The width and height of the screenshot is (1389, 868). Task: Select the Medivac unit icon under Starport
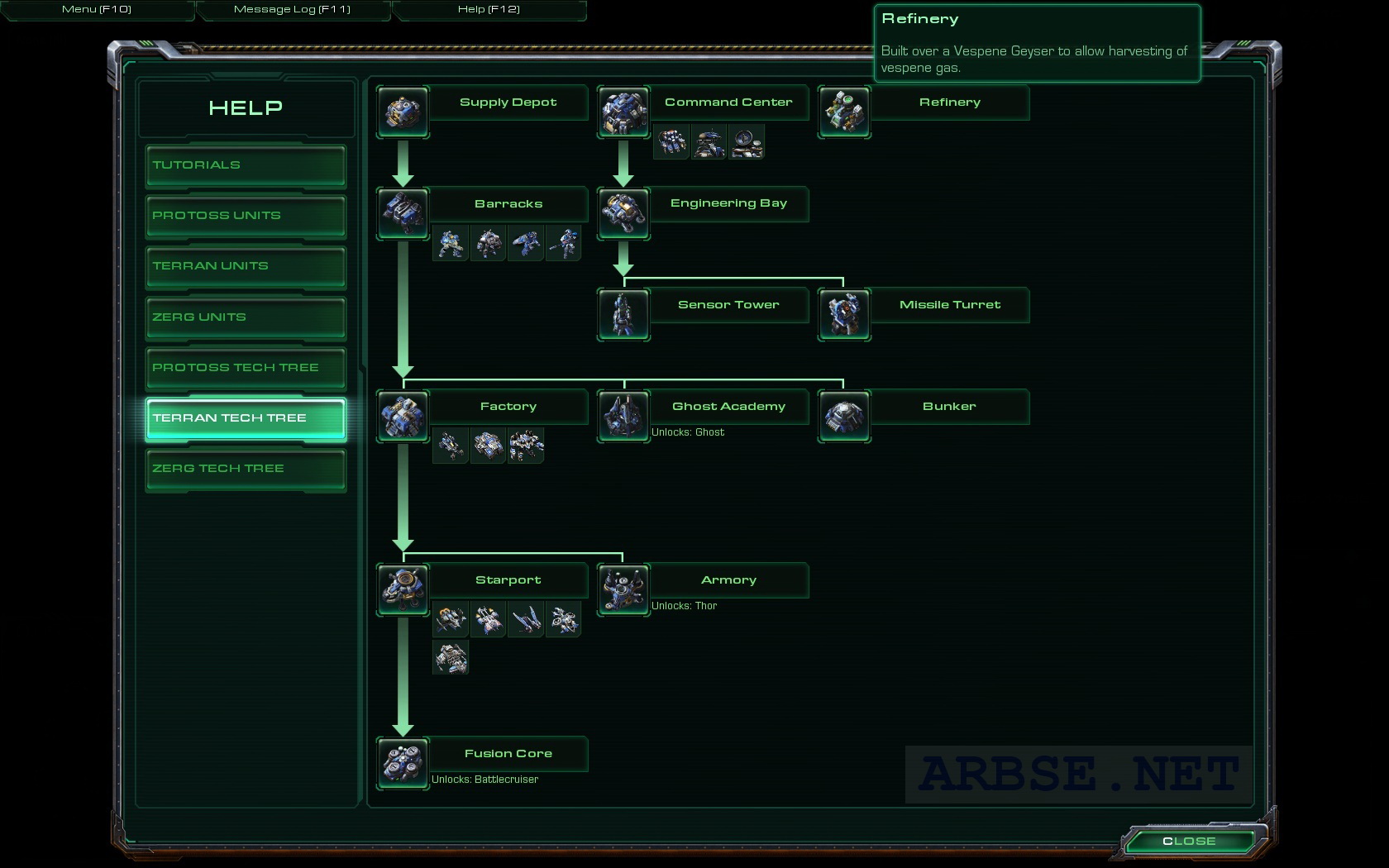(x=488, y=620)
